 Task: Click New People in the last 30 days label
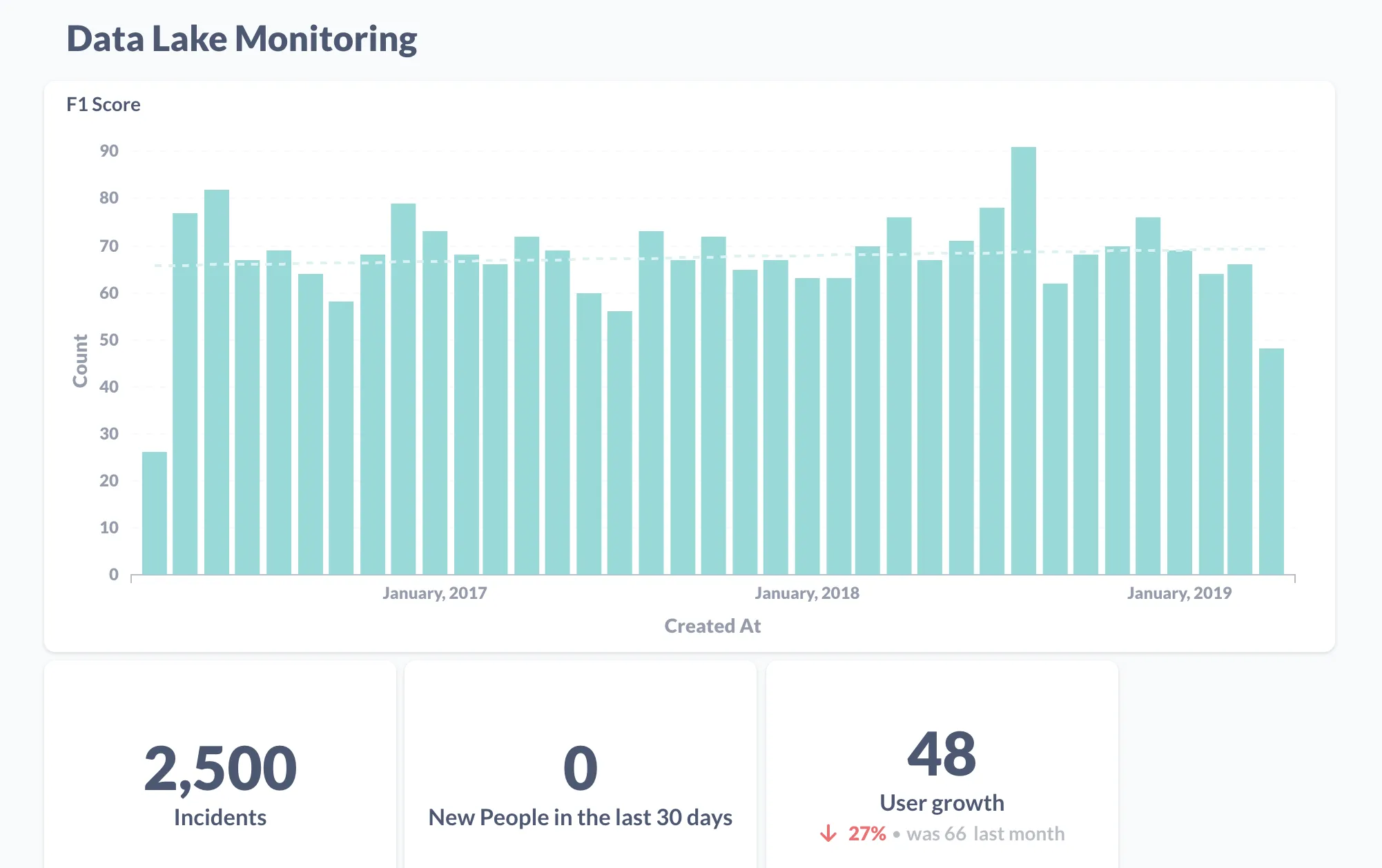click(581, 817)
